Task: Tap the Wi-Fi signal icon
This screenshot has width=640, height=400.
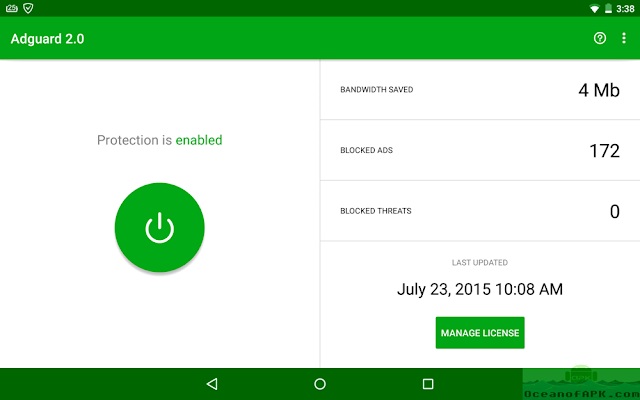Action: point(595,9)
